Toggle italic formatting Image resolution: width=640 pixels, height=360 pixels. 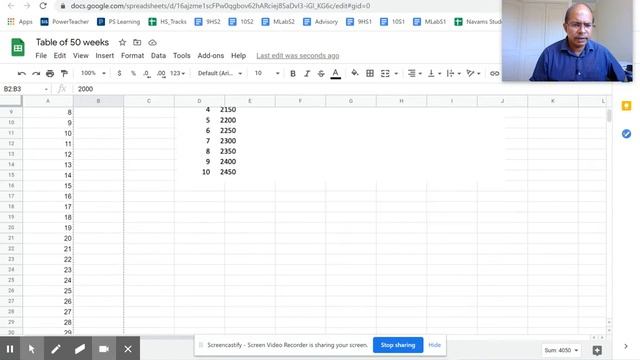[x=307, y=73]
